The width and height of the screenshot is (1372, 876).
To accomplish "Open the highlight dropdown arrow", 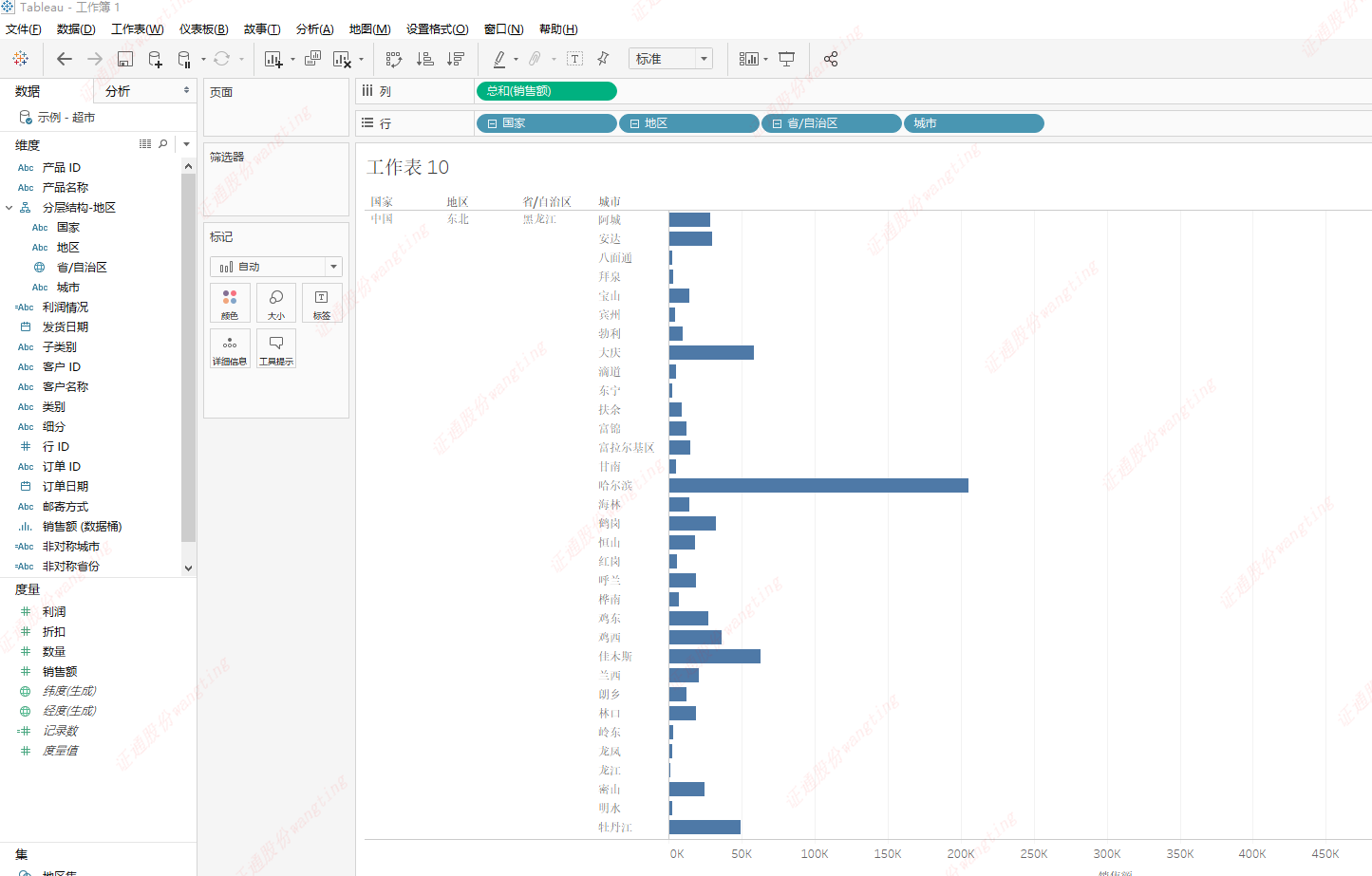I will point(517,60).
